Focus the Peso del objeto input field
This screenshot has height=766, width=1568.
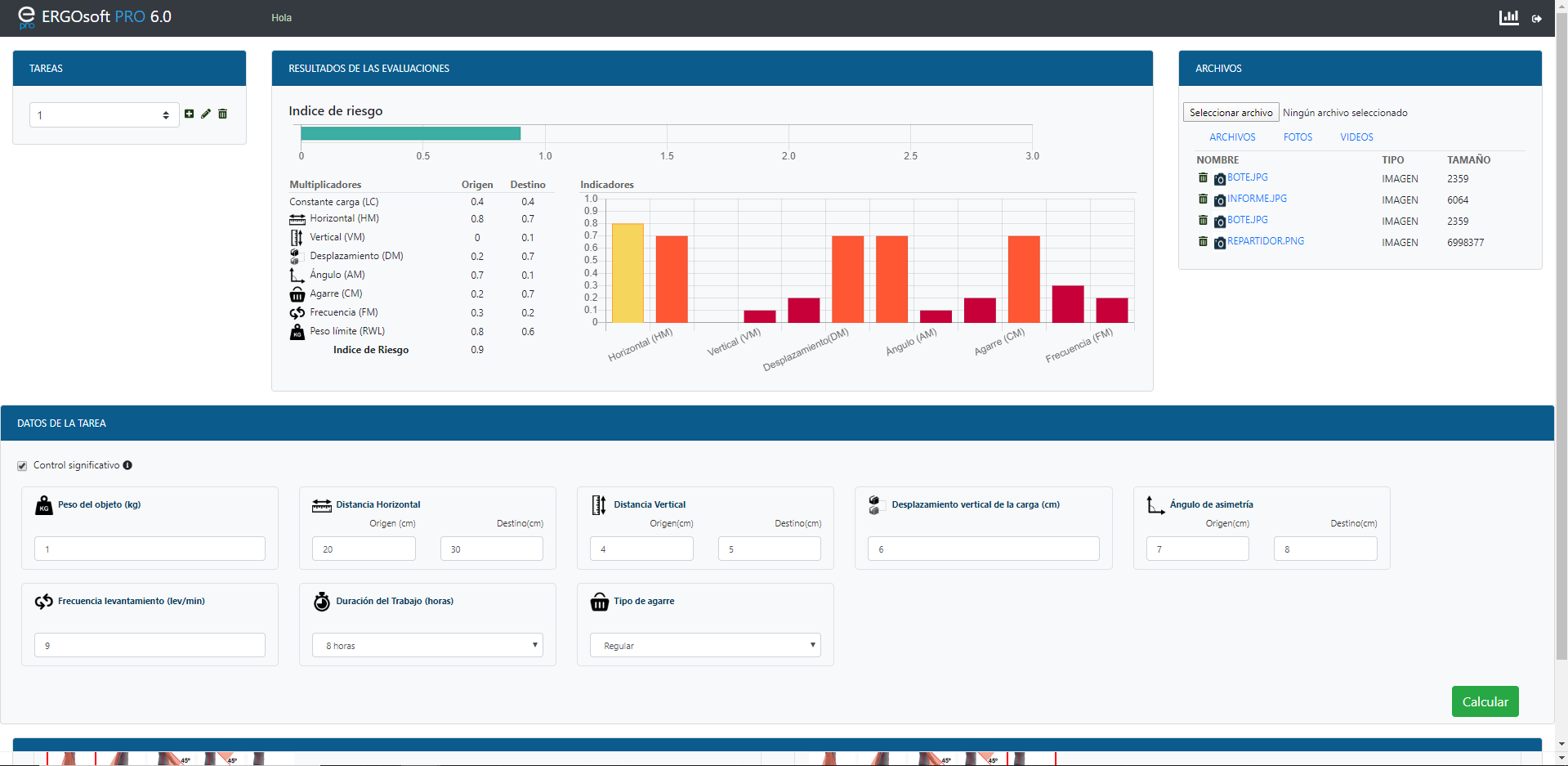(150, 549)
